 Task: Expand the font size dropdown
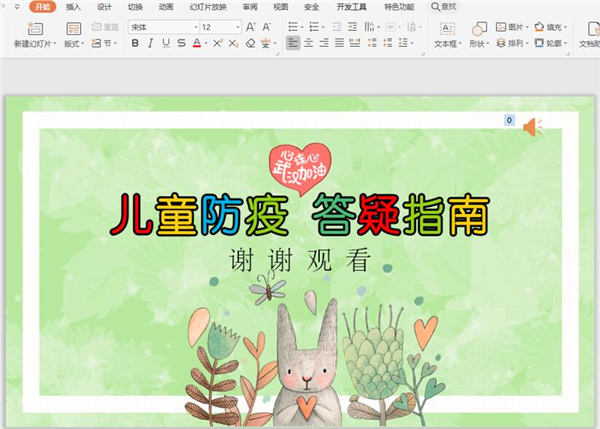click(x=237, y=27)
